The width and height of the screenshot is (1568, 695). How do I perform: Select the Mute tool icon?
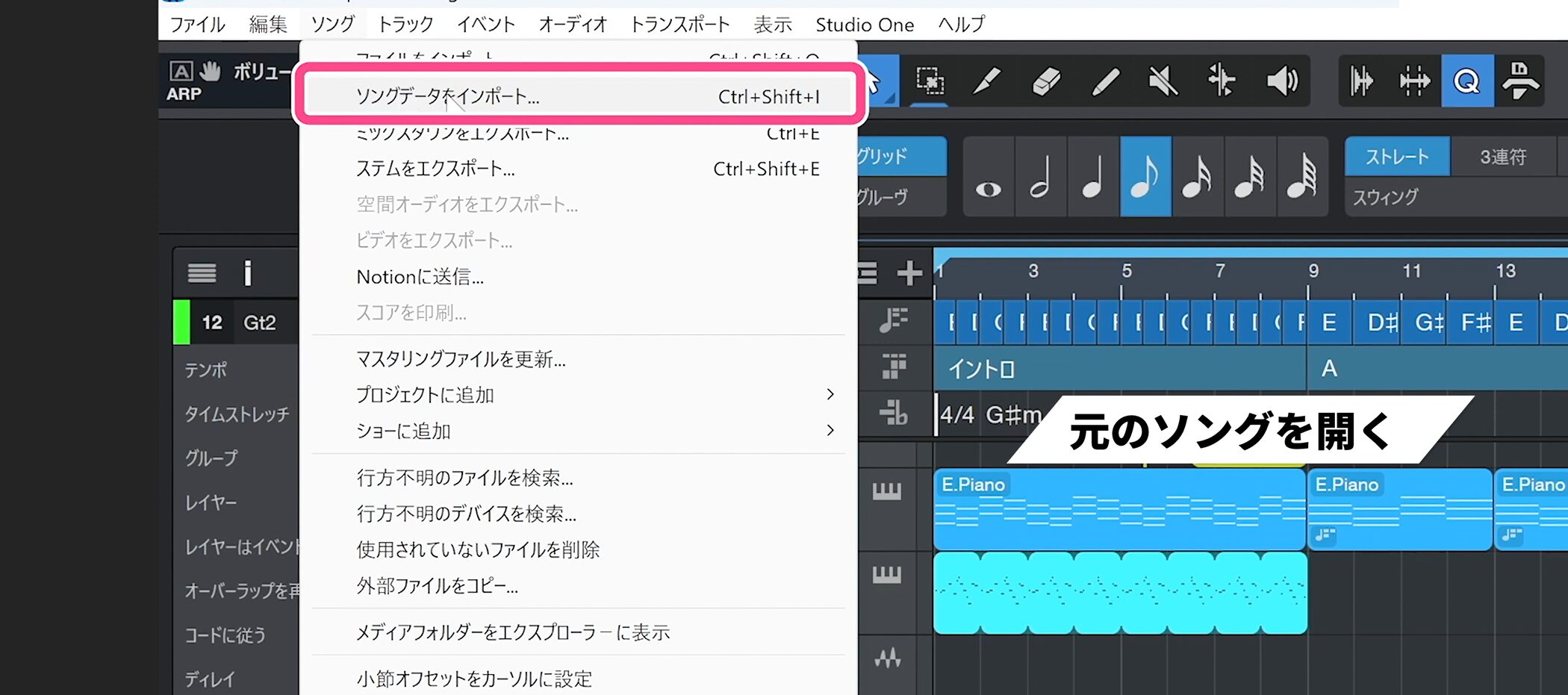click(1163, 81)
